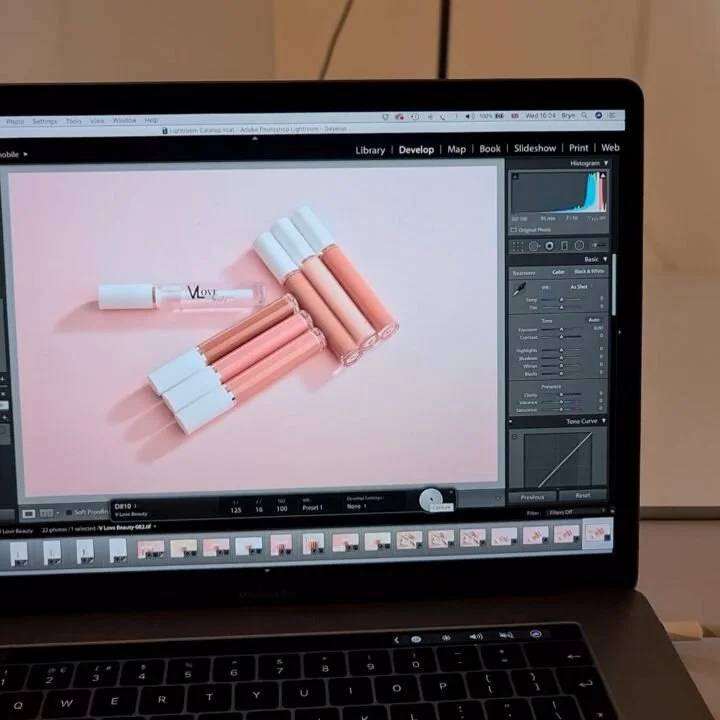Collapse the Tone Curve panel
Image resolution: width=720 pixels, height=720 pixels.
pos(604,421)
